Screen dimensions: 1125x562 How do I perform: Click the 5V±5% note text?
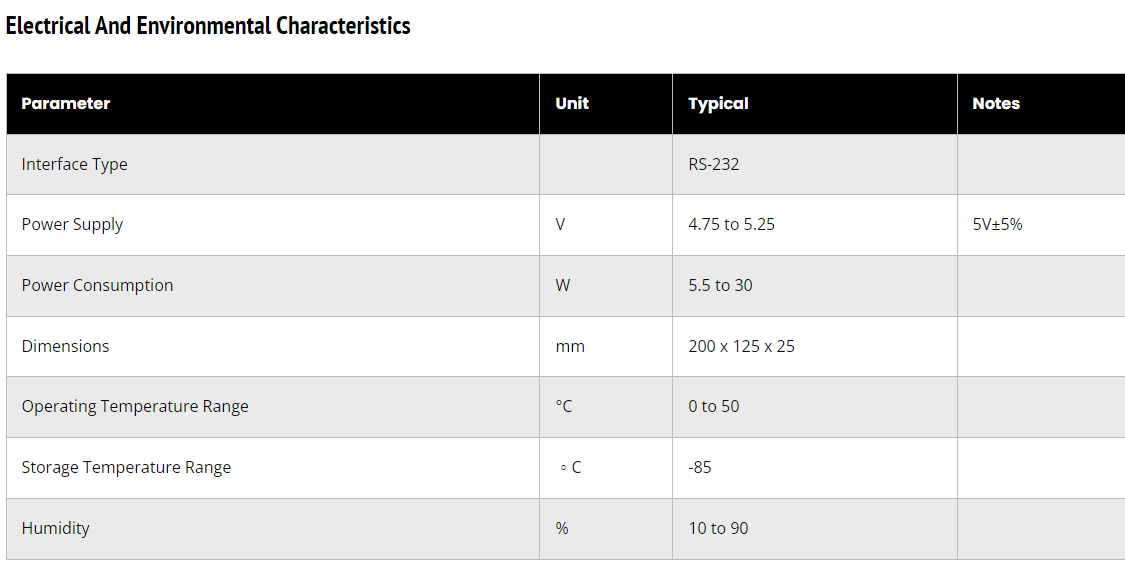coord(997,224)
